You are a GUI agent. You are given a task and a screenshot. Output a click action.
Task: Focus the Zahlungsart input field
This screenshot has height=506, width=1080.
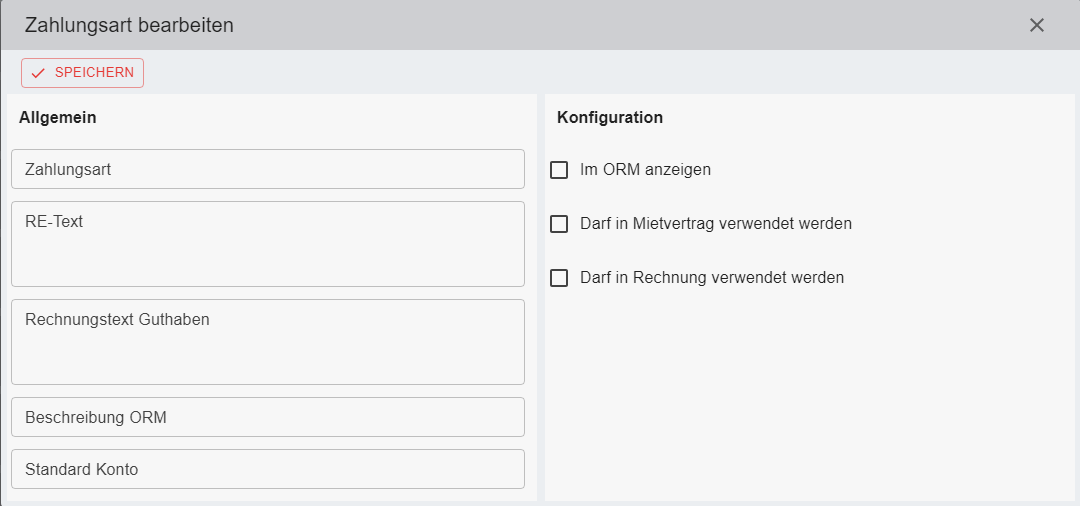coord(267,169)
